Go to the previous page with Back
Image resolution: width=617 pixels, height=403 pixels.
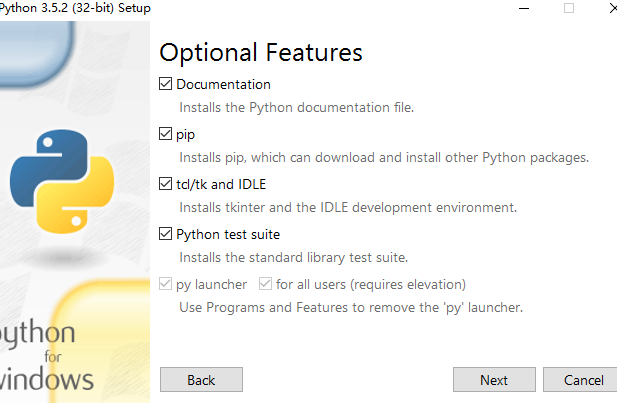[x=201, y=380]
